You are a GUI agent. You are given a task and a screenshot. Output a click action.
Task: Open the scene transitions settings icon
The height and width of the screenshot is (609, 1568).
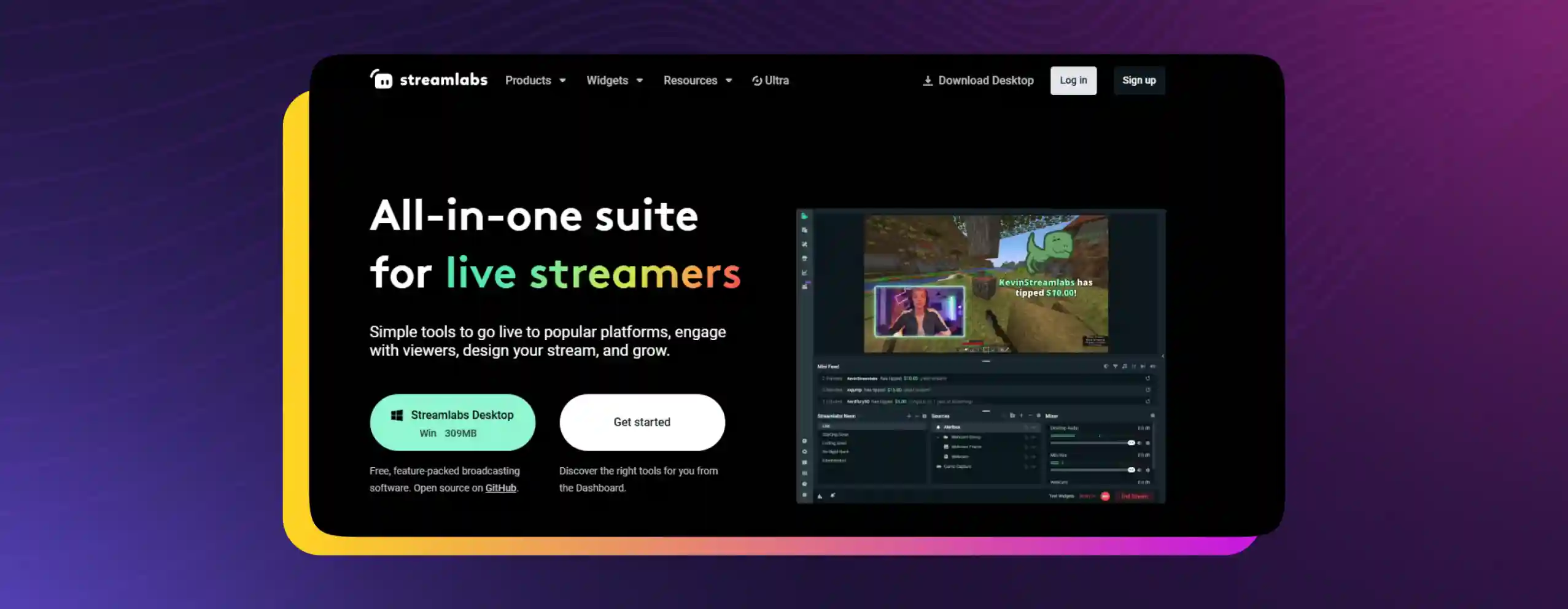click(x=925, y=416)
